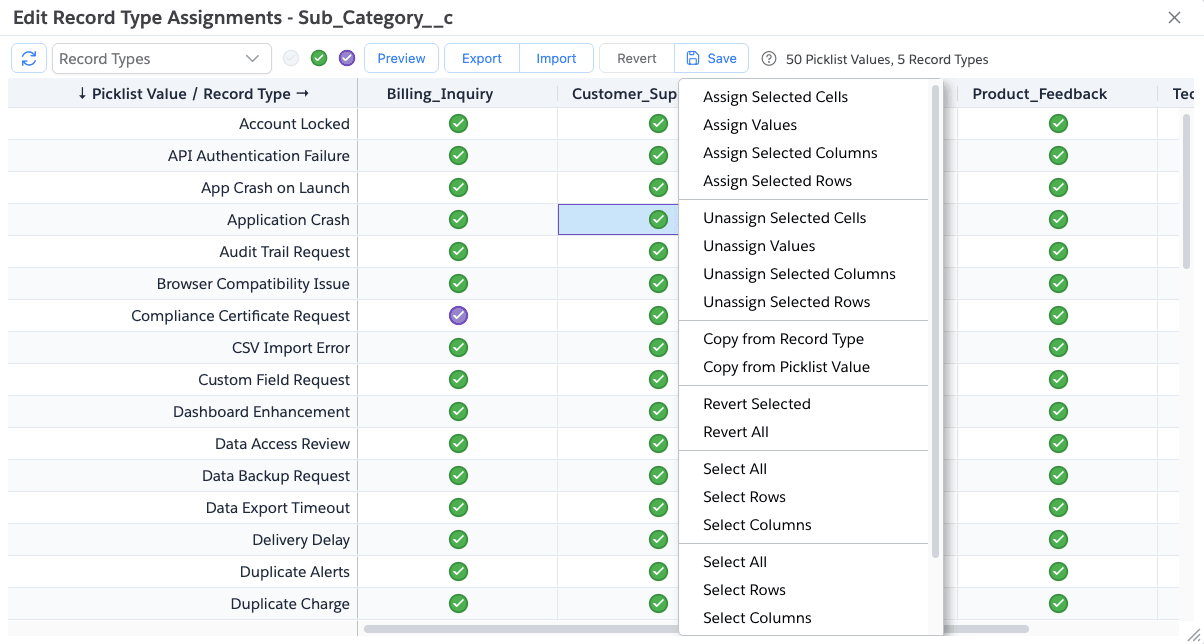The image size is (1204, 644).
Task: Click the context menu's vertical scrollbar
Action: tap(936, 320)
